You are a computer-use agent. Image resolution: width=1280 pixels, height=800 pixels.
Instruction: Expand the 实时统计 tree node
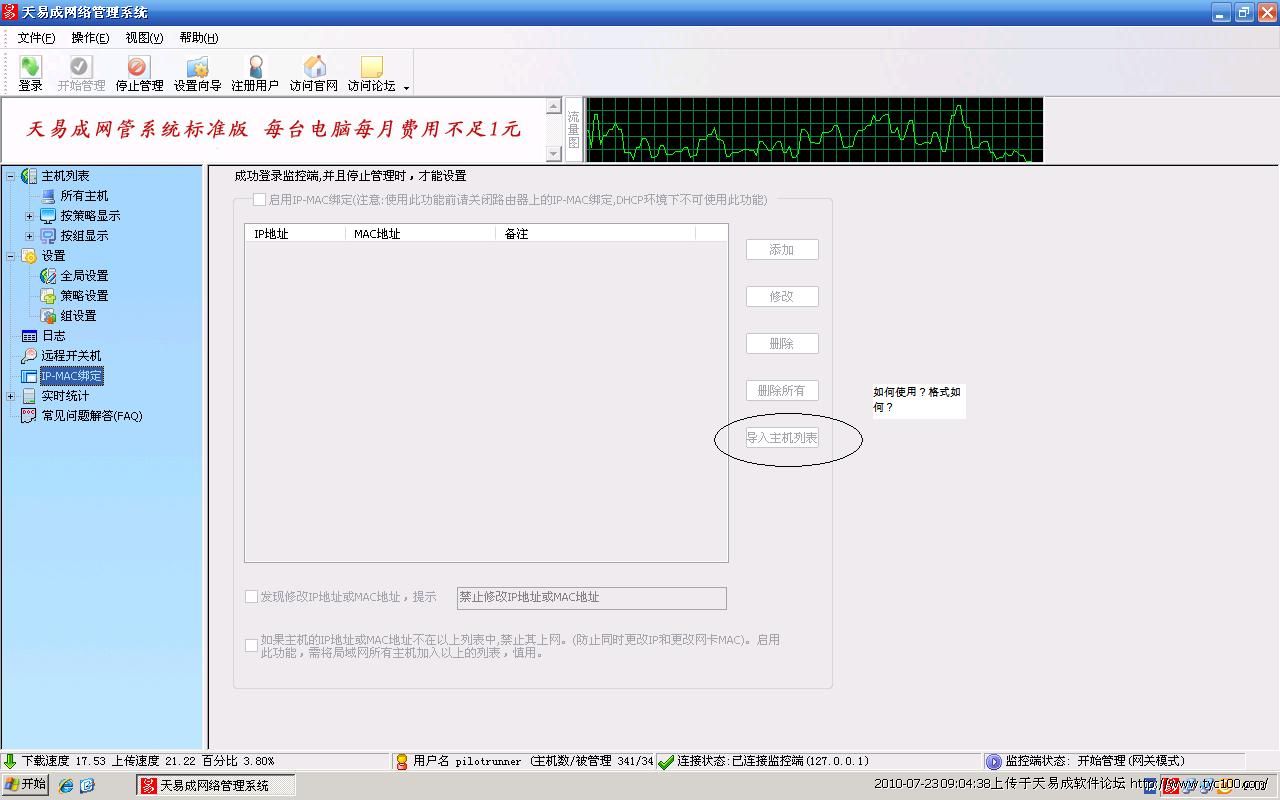coord(11,396)
